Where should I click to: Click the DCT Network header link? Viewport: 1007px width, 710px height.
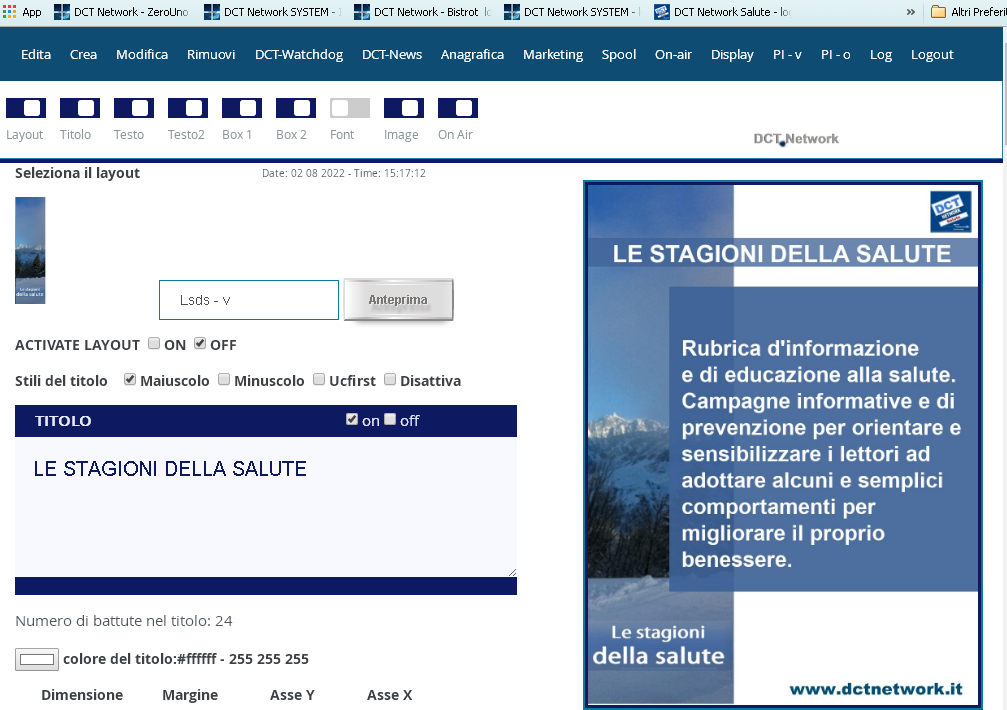click(x=796, y=139)
